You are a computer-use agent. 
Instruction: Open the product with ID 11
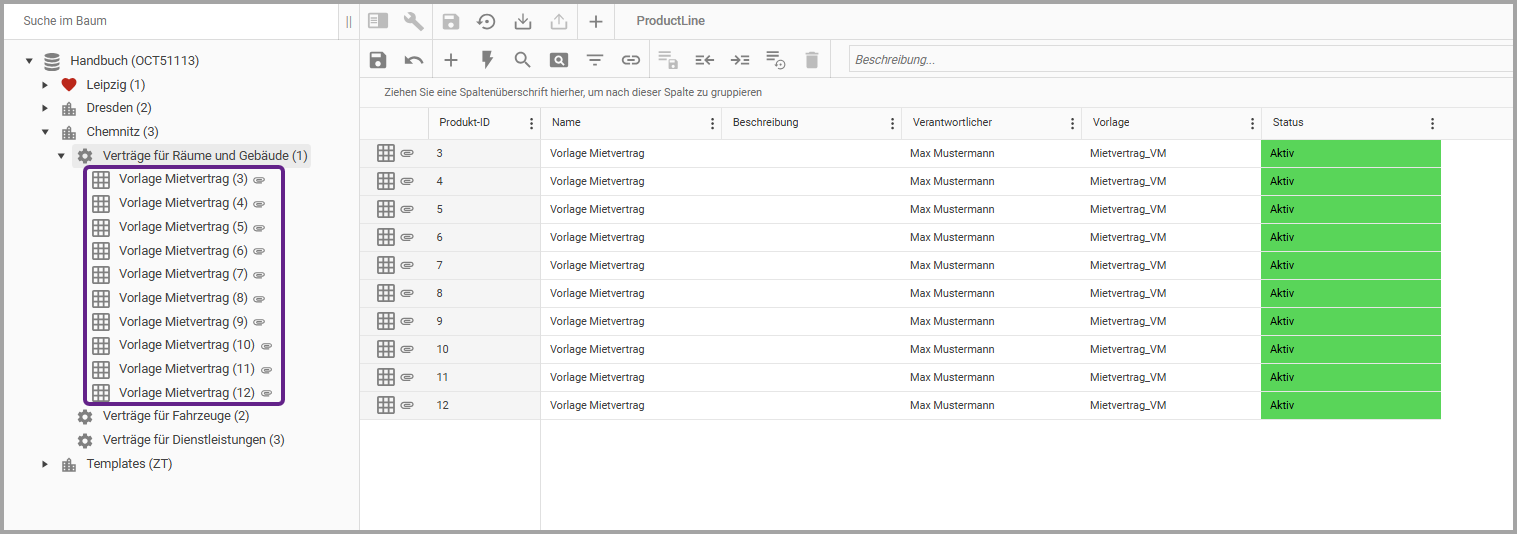(442, 377)
